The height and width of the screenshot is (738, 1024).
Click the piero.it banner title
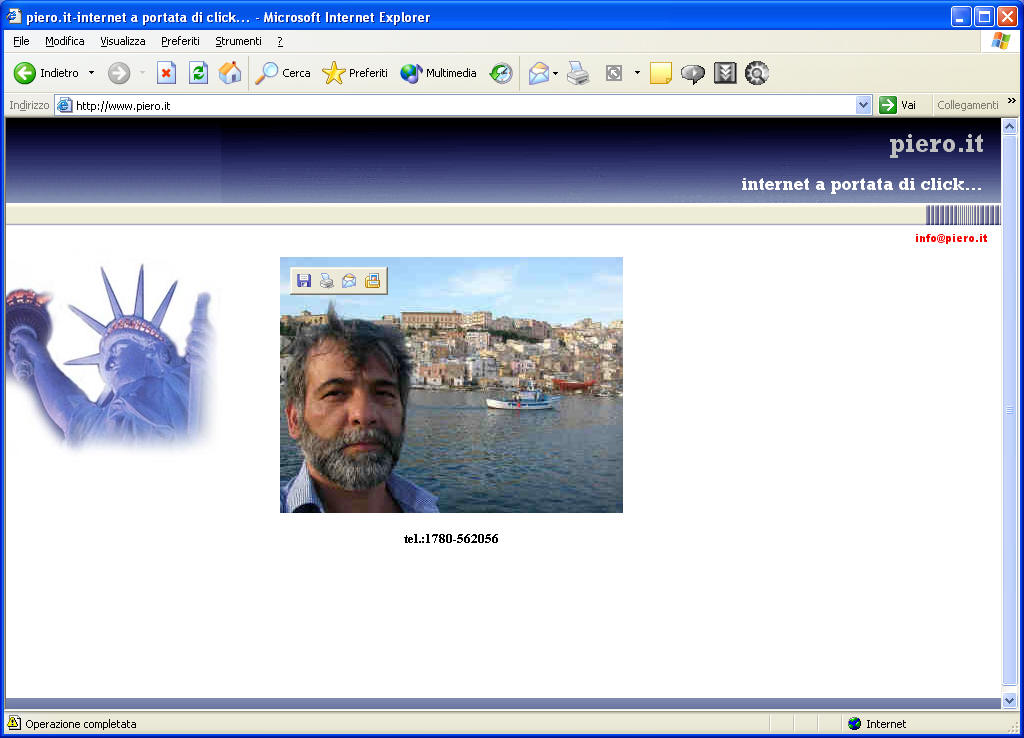click(x=936, y=144)
